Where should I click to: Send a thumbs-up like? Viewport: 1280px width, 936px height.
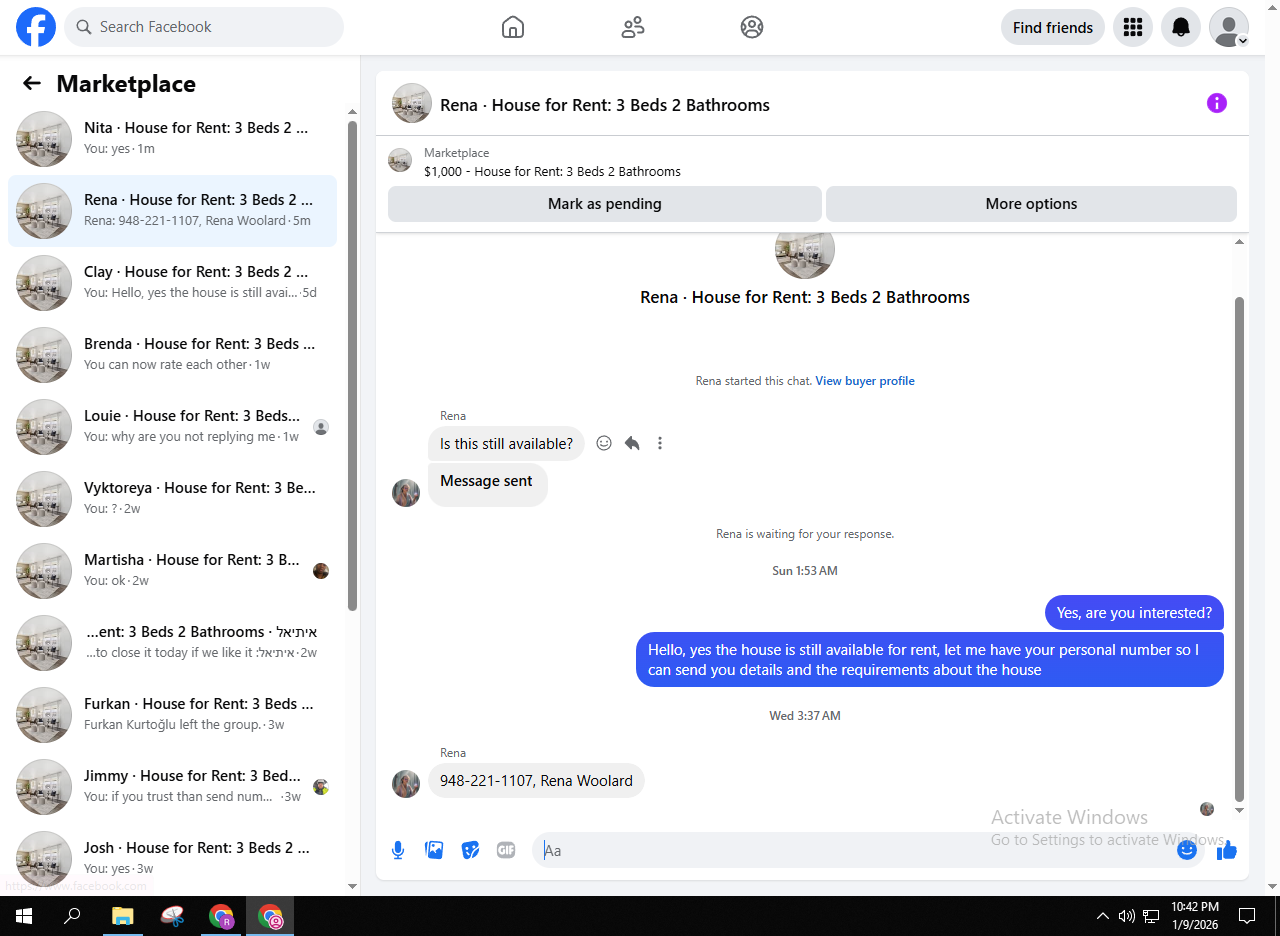(1227, 850)
